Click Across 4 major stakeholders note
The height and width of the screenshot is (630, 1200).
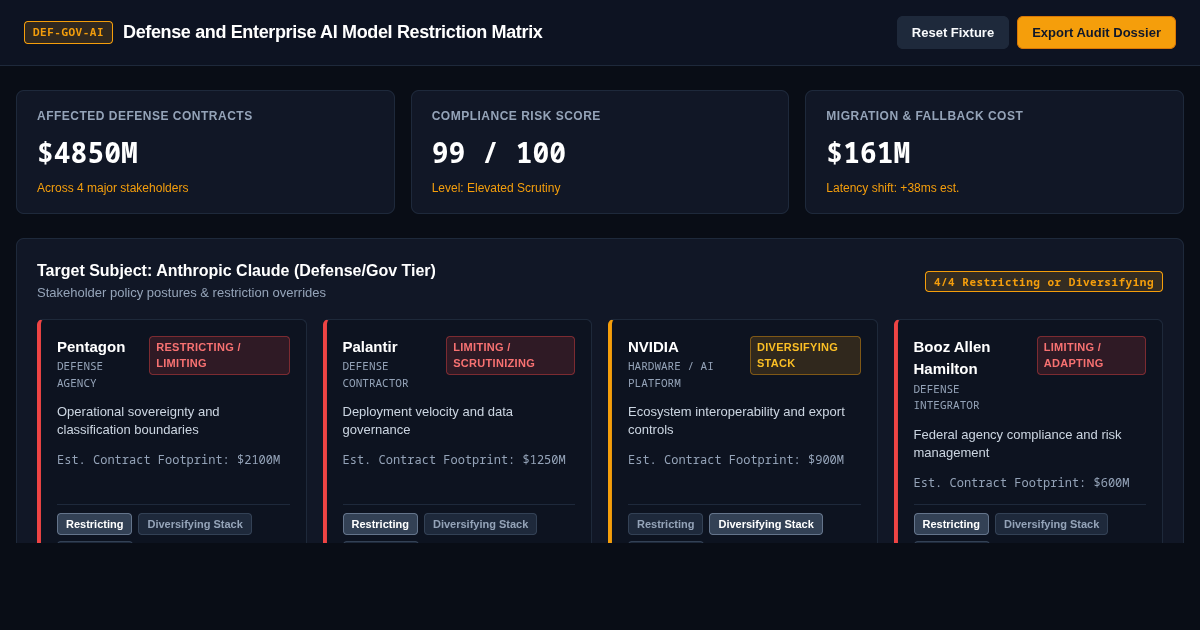(112, 188)
